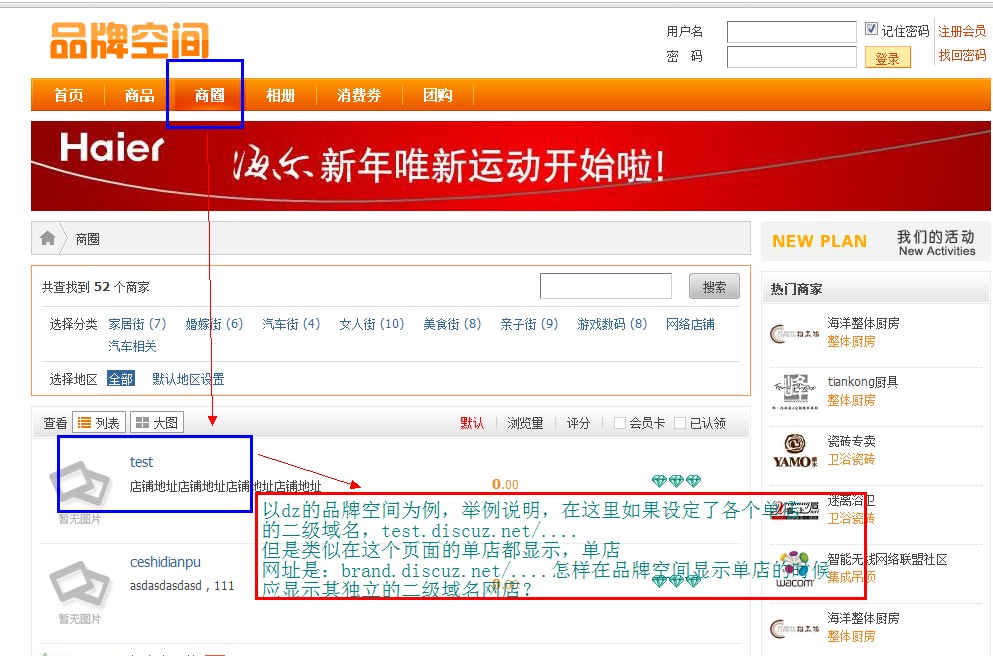Click the 搜索 search button
The image size is (993, 656).
point(714,287)
